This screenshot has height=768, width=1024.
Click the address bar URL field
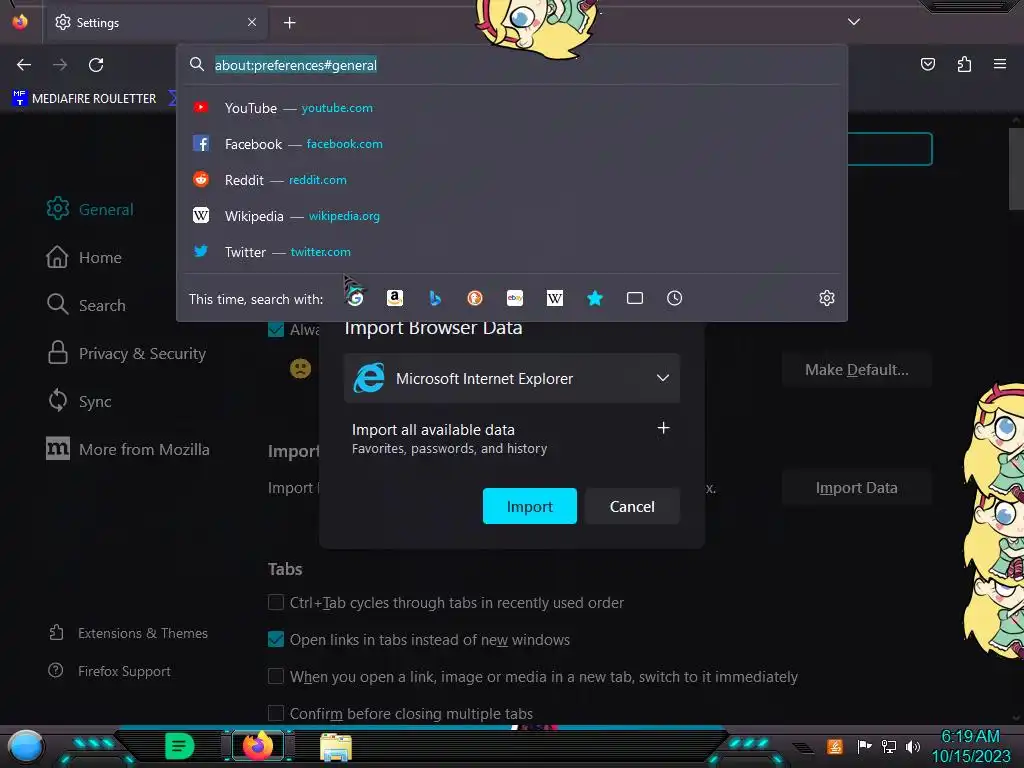[x=513, y=65]
